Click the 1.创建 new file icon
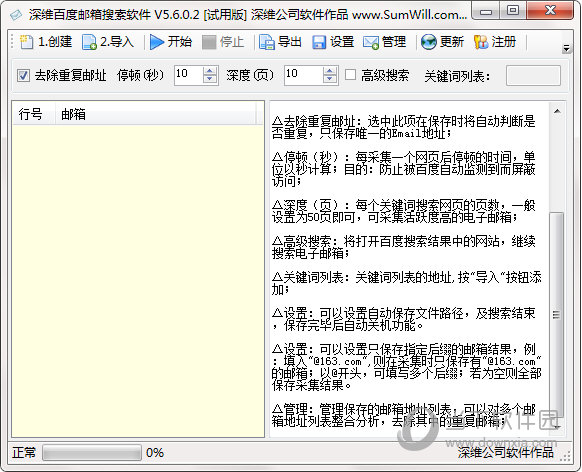 click(x=26, y=42)
